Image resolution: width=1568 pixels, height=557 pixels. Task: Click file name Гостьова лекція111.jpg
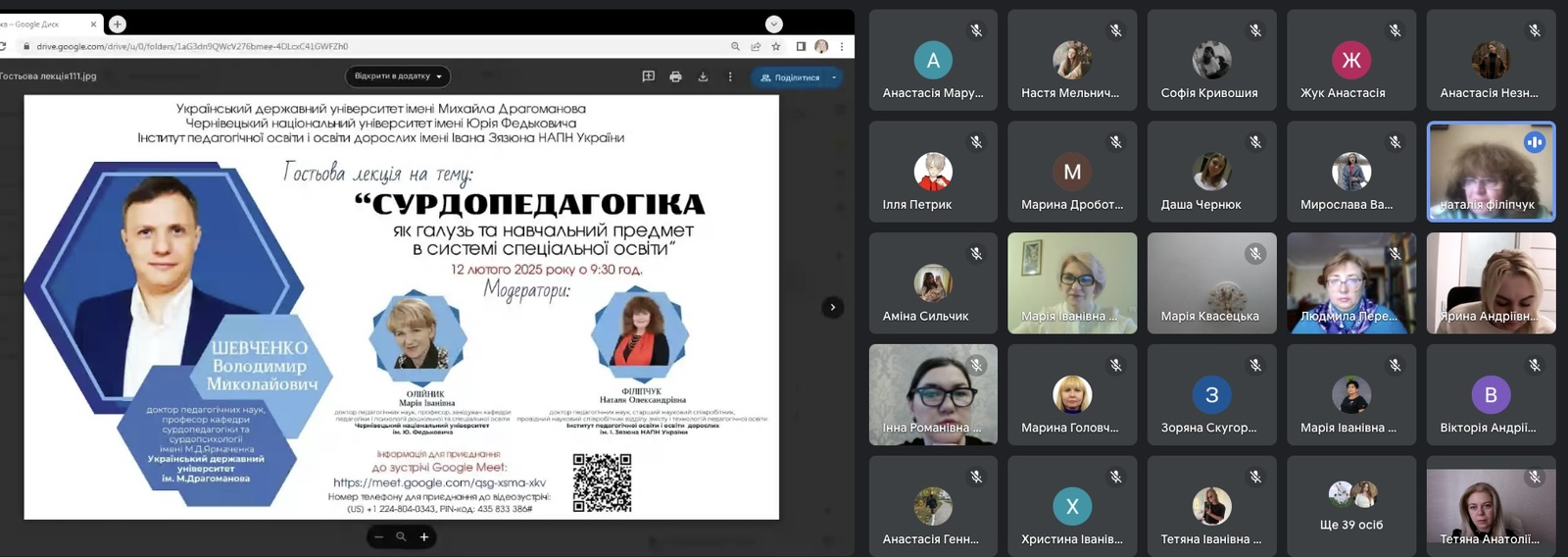pos(48,76)
